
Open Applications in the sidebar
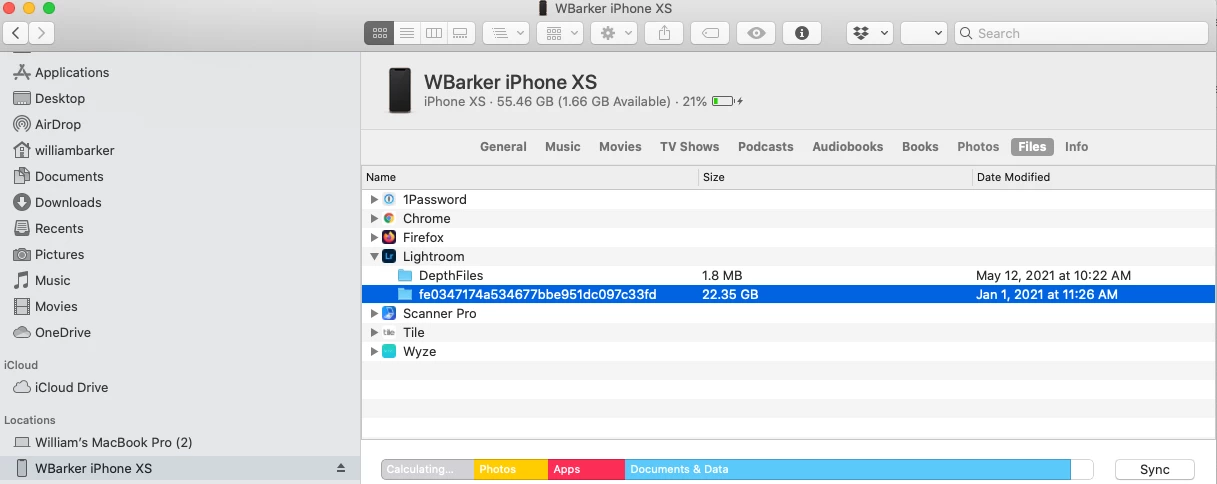tap(72, 72)
